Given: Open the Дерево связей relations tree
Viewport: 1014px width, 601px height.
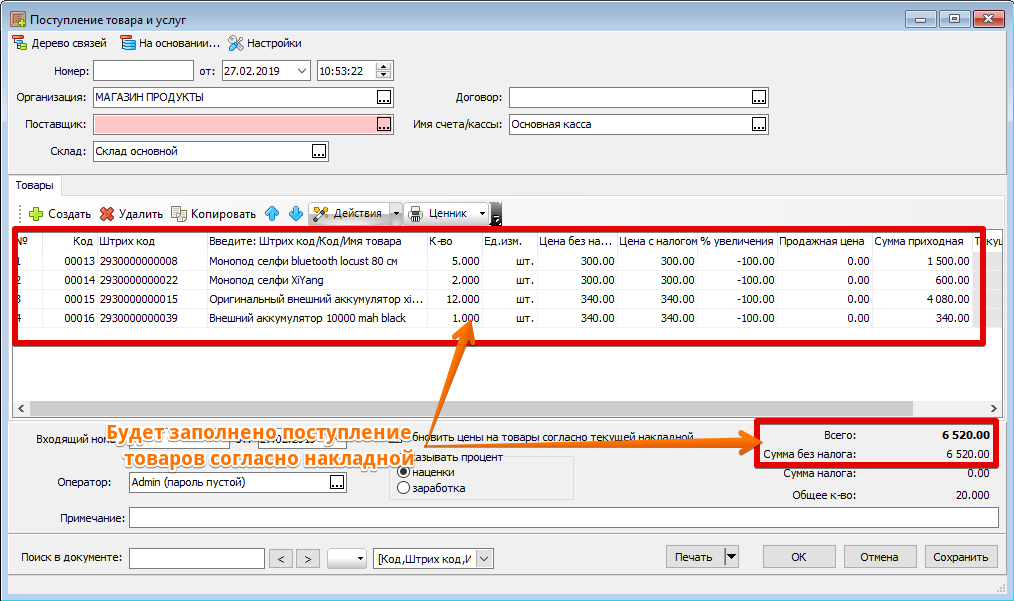Looking at the screenshot, I should tap(59, 43).
